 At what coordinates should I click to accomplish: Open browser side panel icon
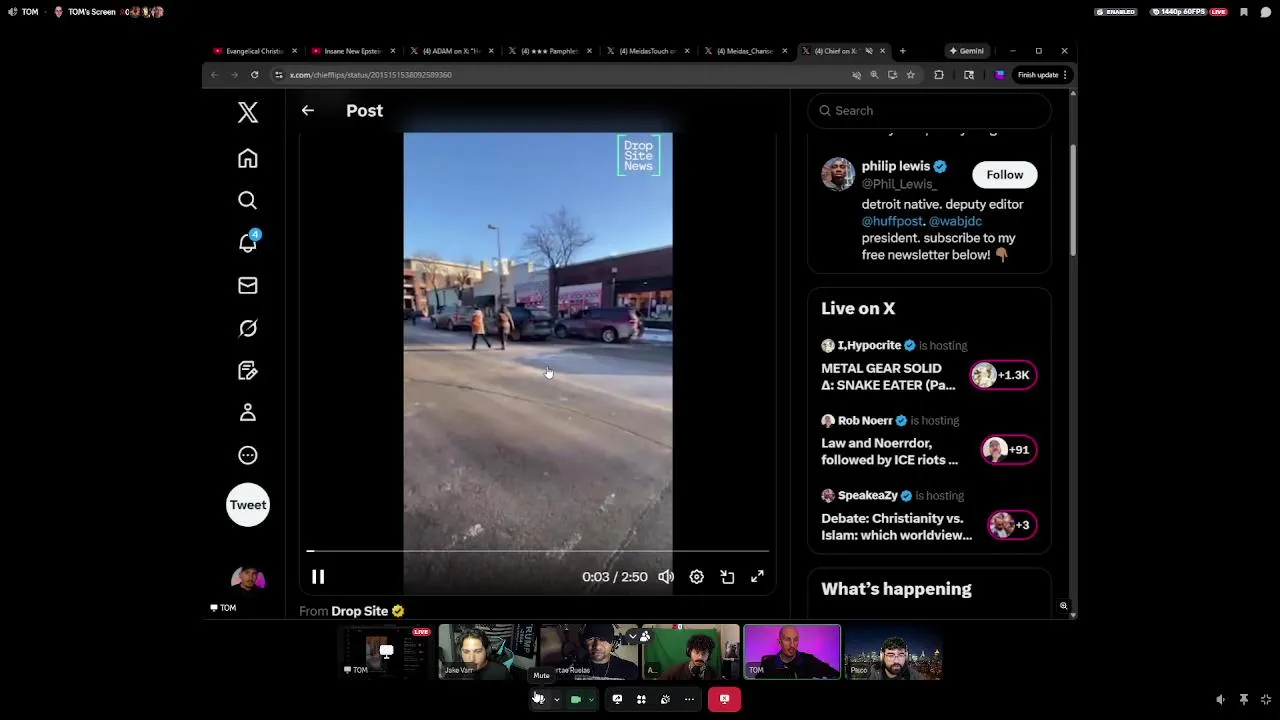coord(969,75)
